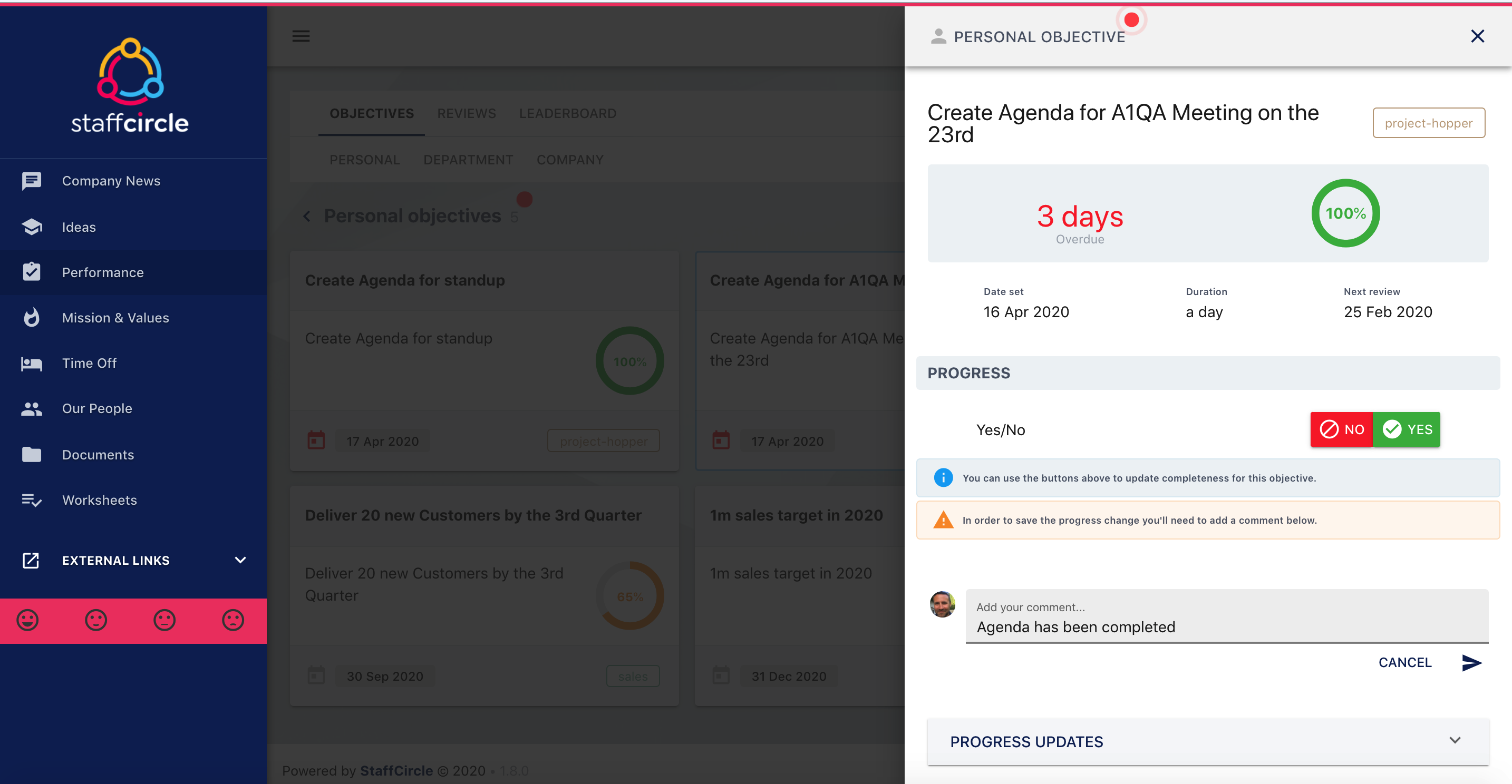
Task: Select the saddest mood face
Action: 233,620
